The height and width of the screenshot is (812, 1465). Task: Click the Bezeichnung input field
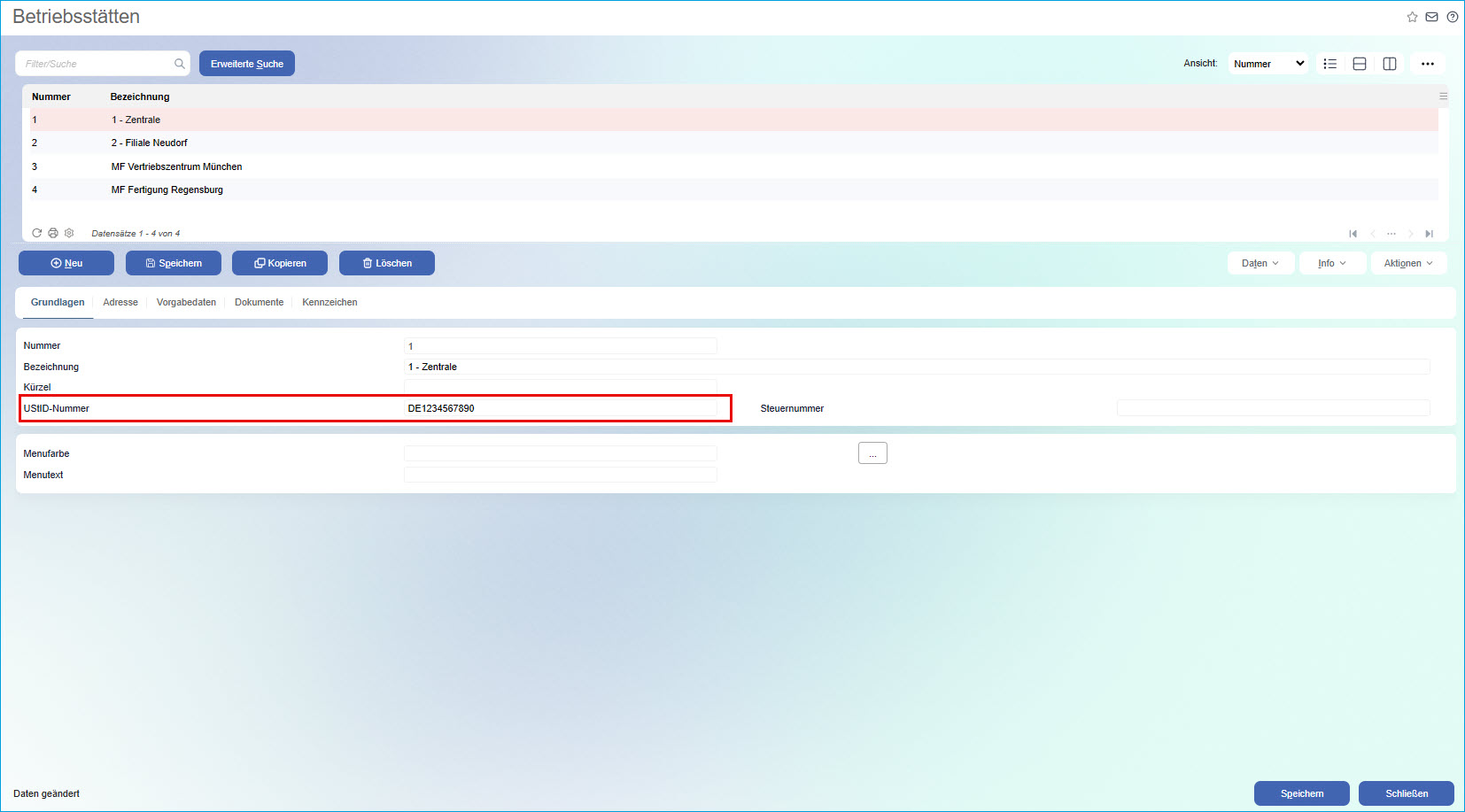tap(917, 367)
